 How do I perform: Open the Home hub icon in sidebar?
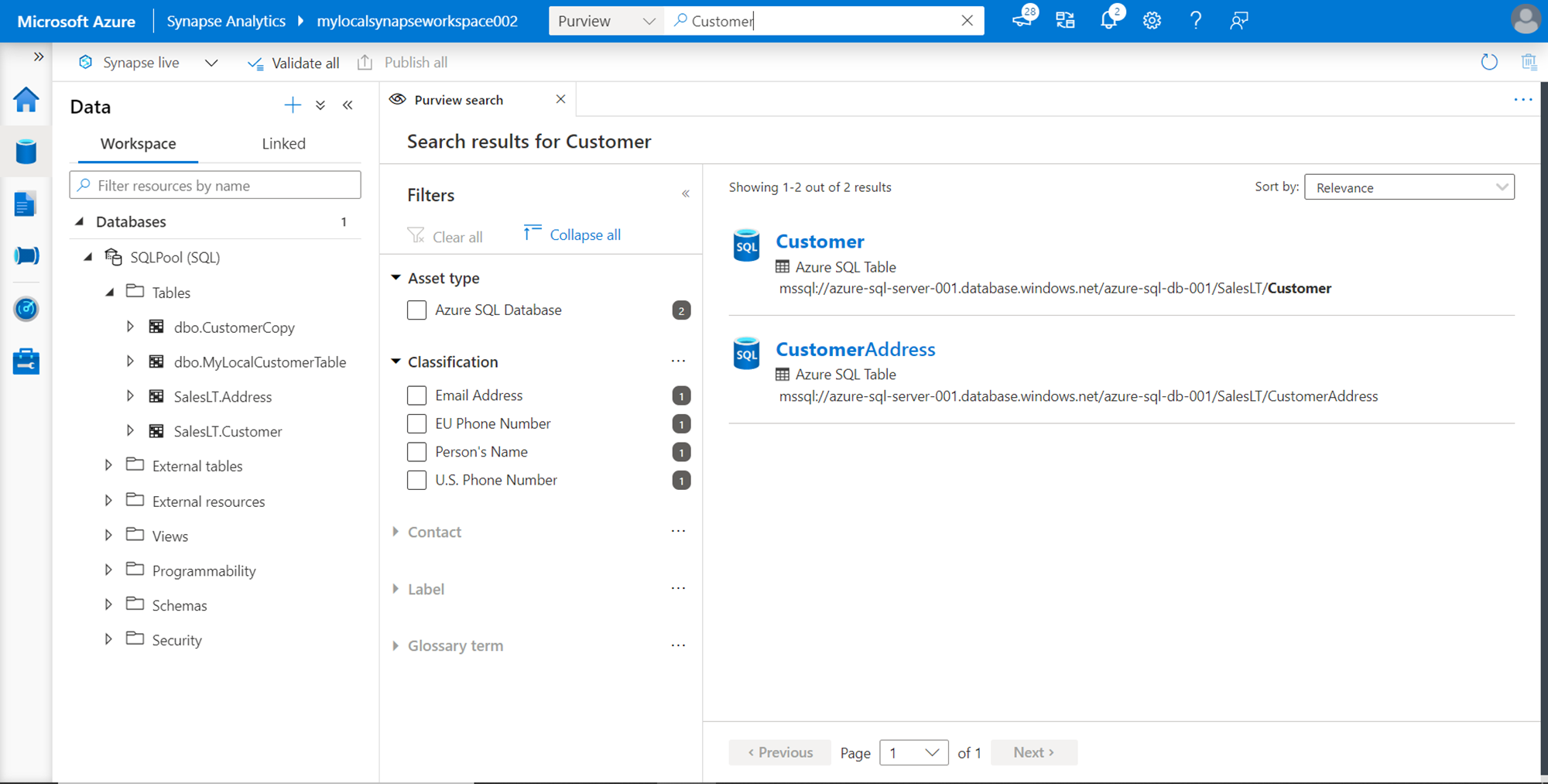click(26, 100)
